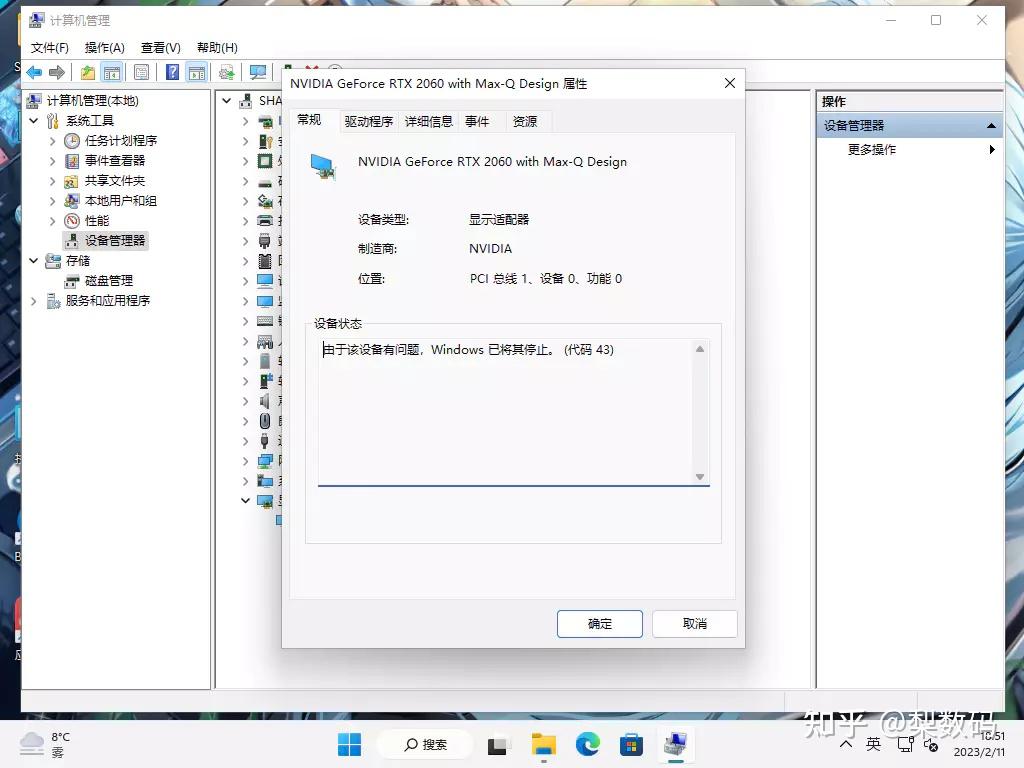Click the device status scrollbar down arrow
This screenshot has height=768, width=1024.
[x=700, y=477]
